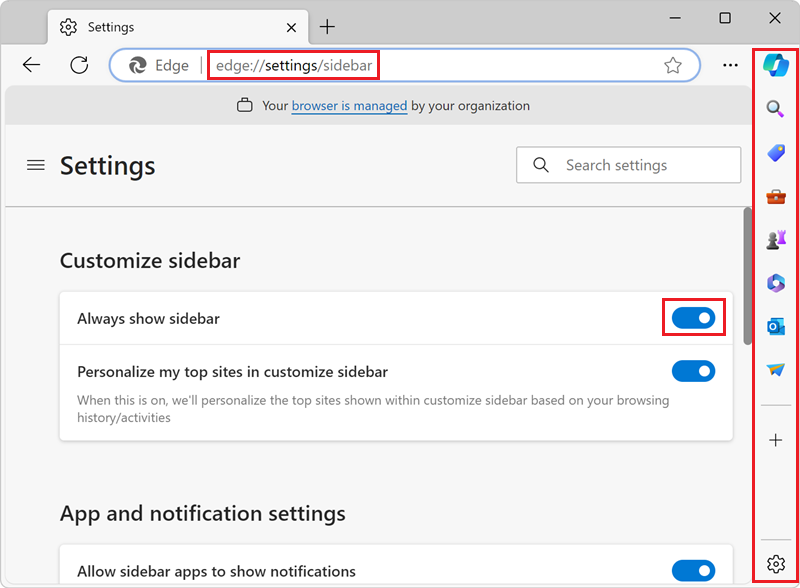Turn off Personalize my top sites toggle
This screenshot has height=588, width=800.
coord(694,371)
